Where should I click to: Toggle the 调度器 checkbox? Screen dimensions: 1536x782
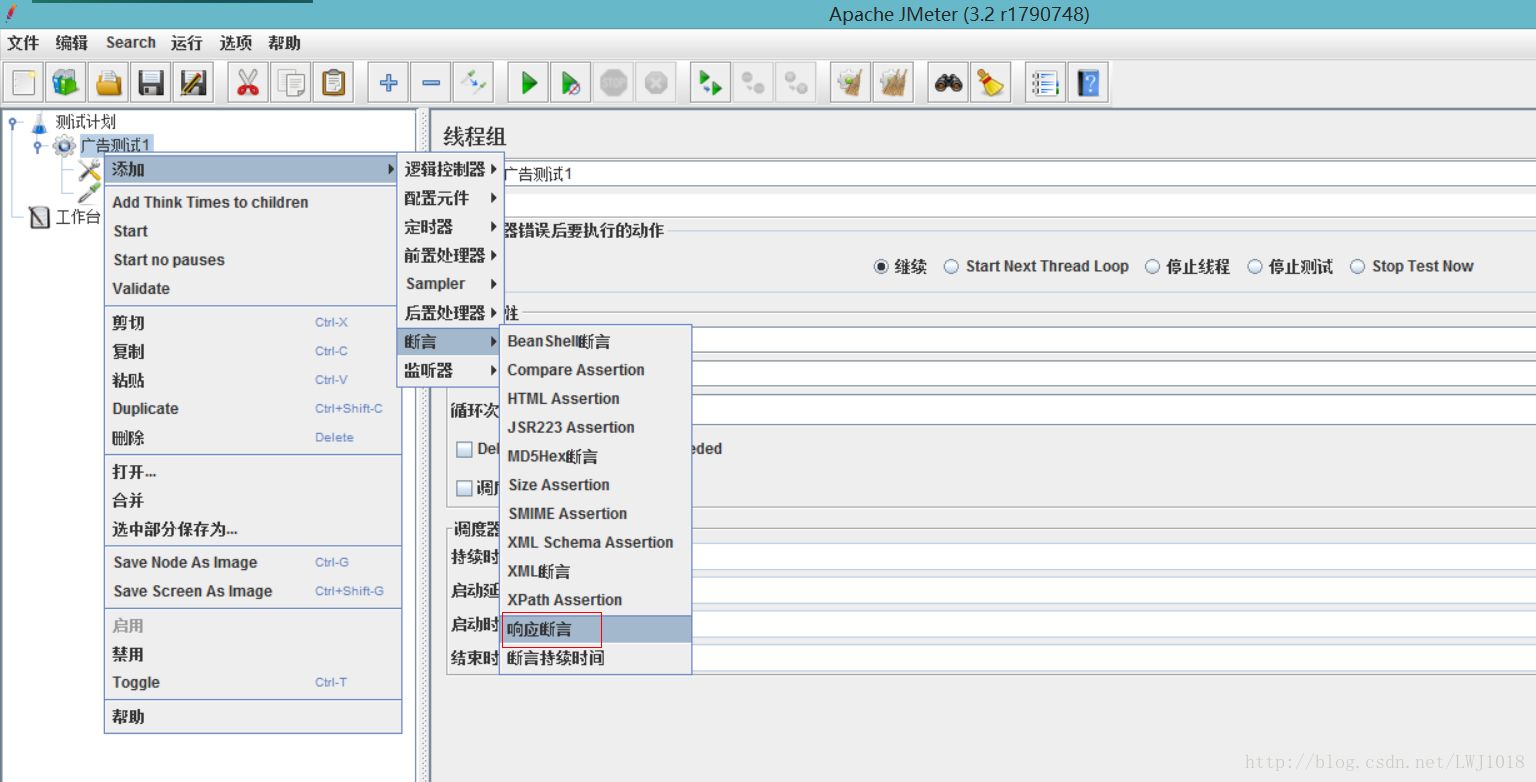coord(464,488)
